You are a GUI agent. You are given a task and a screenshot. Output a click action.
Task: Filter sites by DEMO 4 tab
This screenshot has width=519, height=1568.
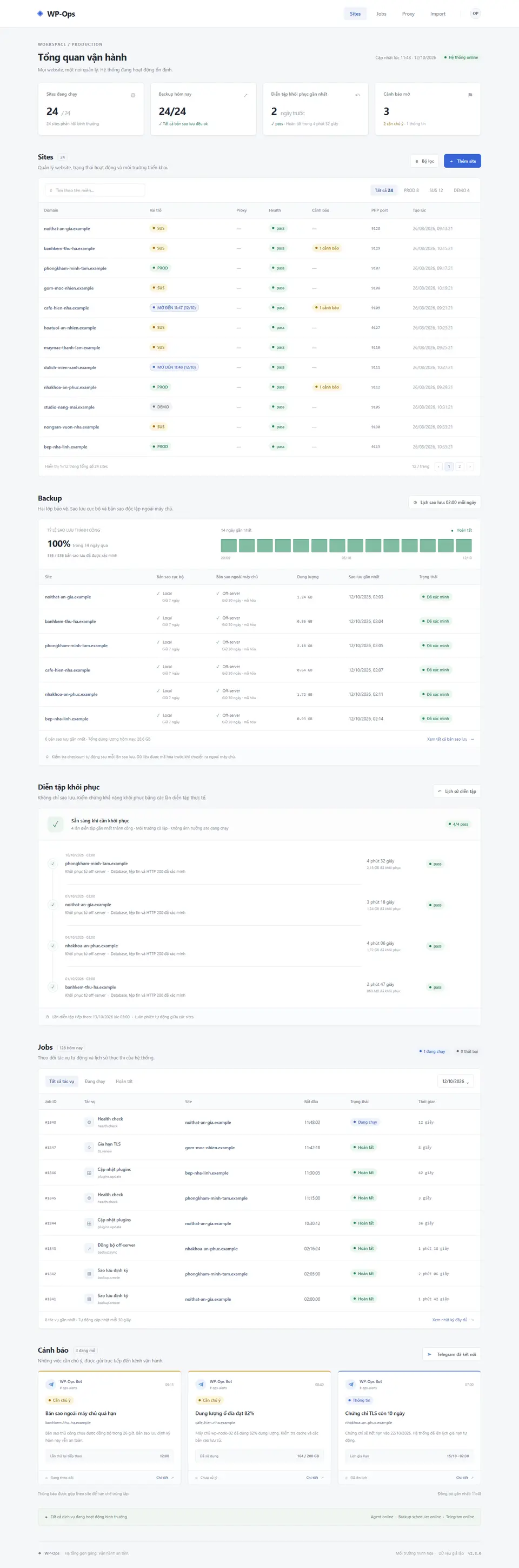click(462, 190)
